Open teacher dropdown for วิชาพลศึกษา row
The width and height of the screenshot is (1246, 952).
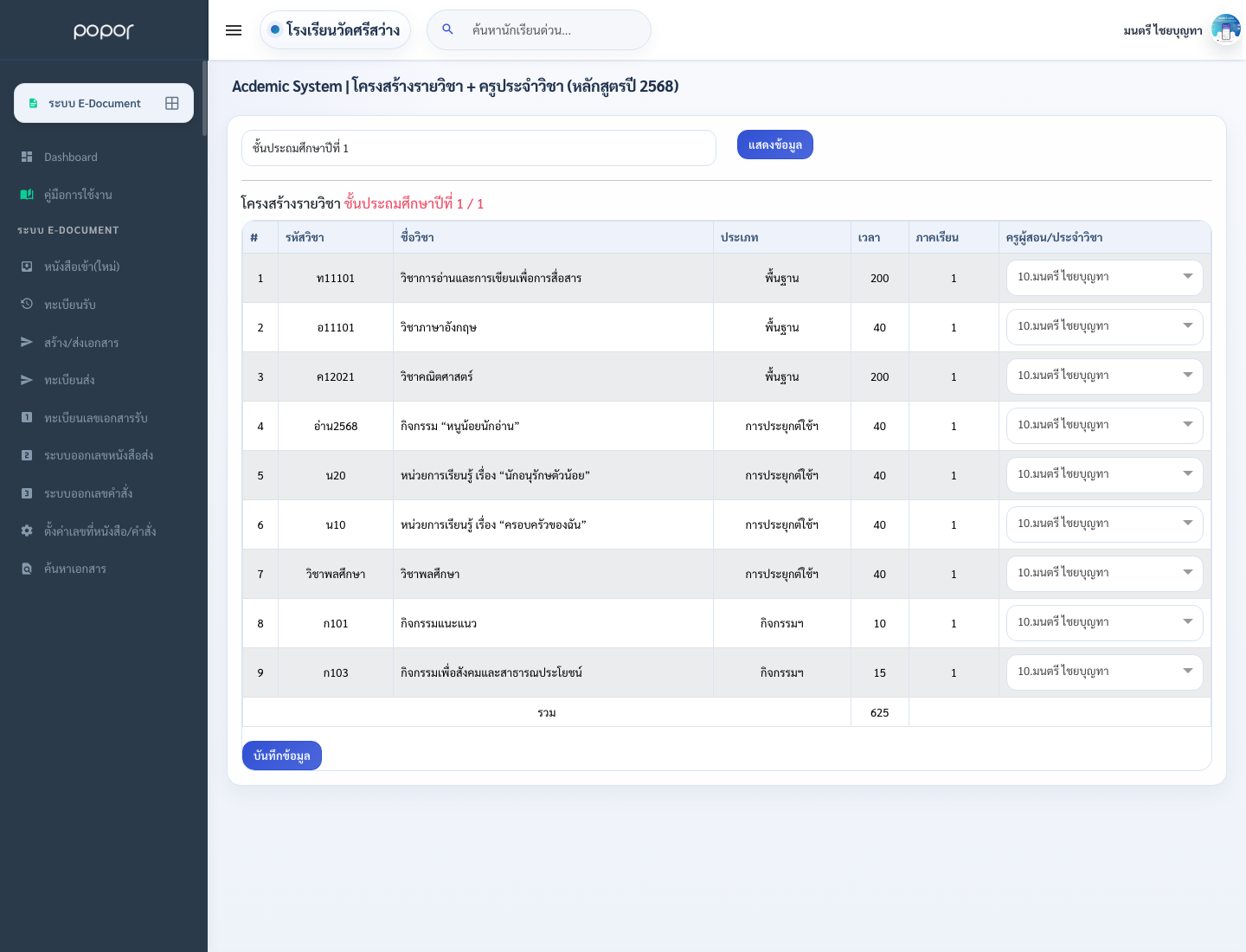point(1104,574)
